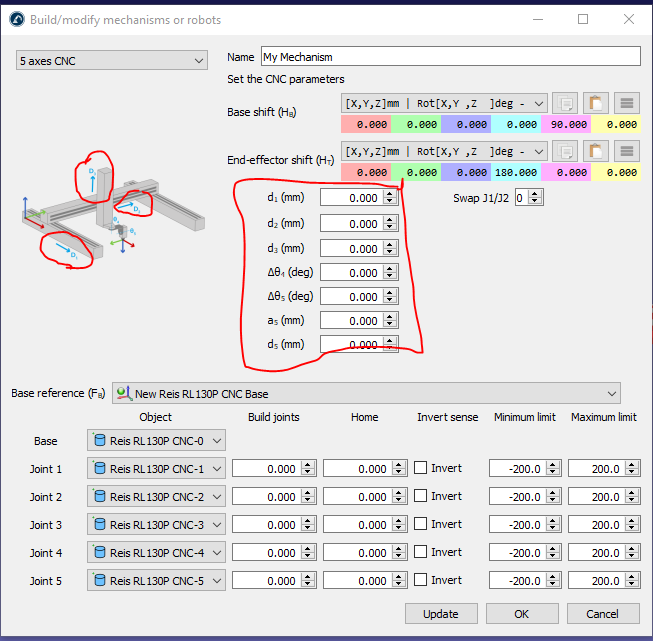Click the copy icon for Base shift

[565, 103]
